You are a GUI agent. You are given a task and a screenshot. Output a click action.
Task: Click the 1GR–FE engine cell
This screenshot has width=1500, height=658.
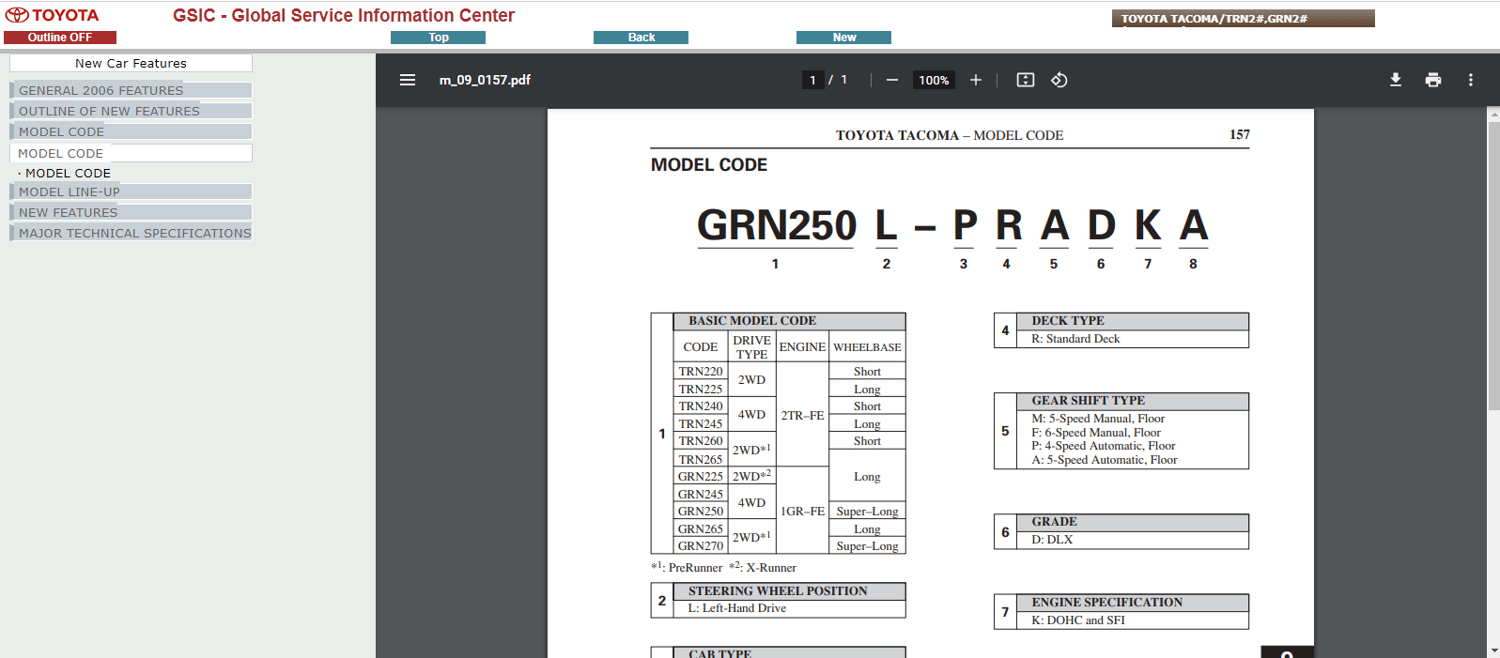[x=802, y=511]
